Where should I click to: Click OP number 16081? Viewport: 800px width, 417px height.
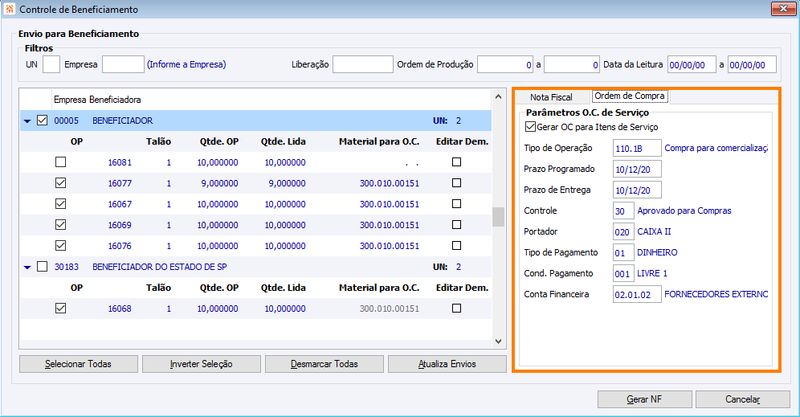119,162
